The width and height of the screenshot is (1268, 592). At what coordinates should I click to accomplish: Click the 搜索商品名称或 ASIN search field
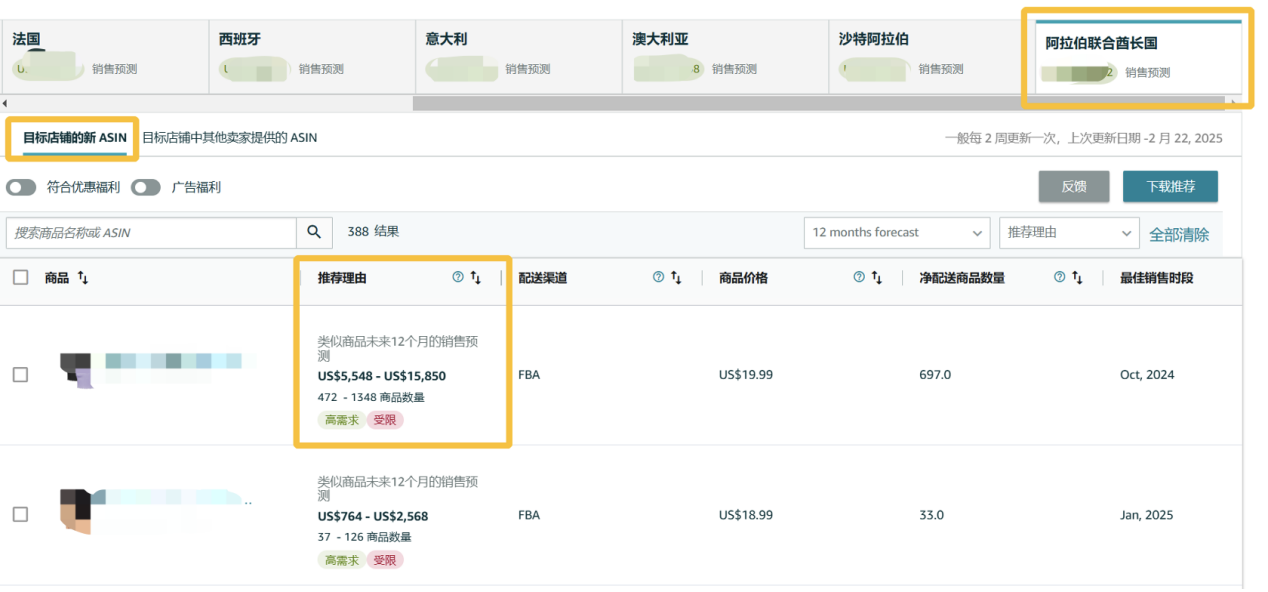click(x=151, y=232)
